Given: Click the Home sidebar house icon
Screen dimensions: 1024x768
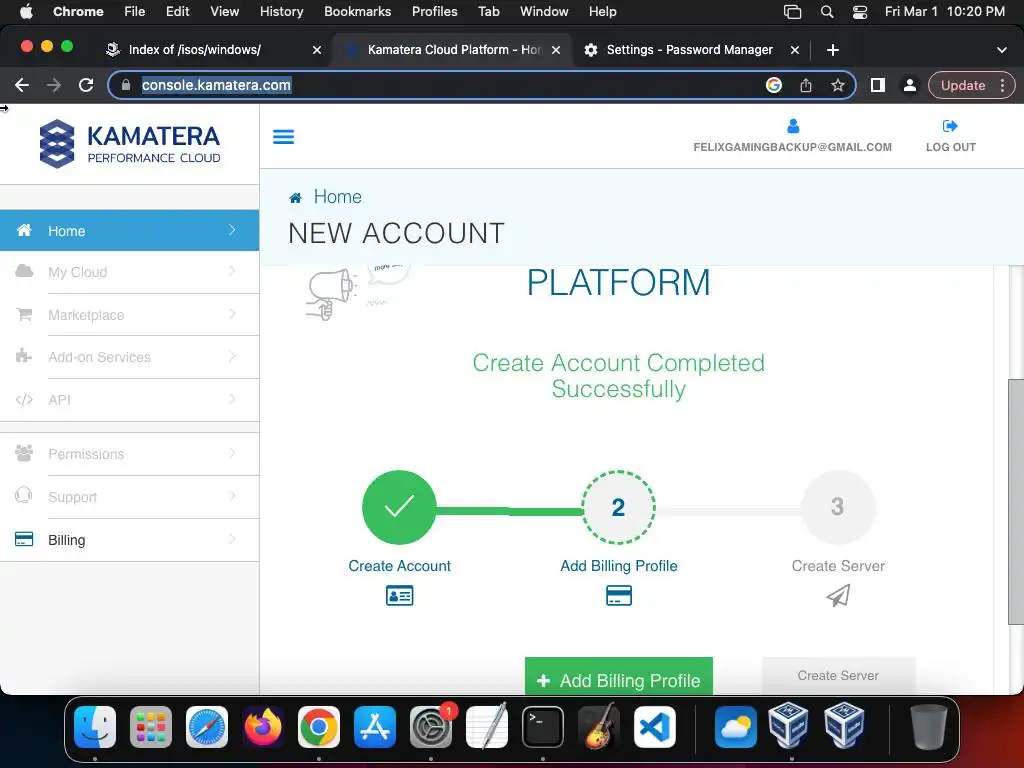Looking at the screenshot, I should tap(24, 230).
